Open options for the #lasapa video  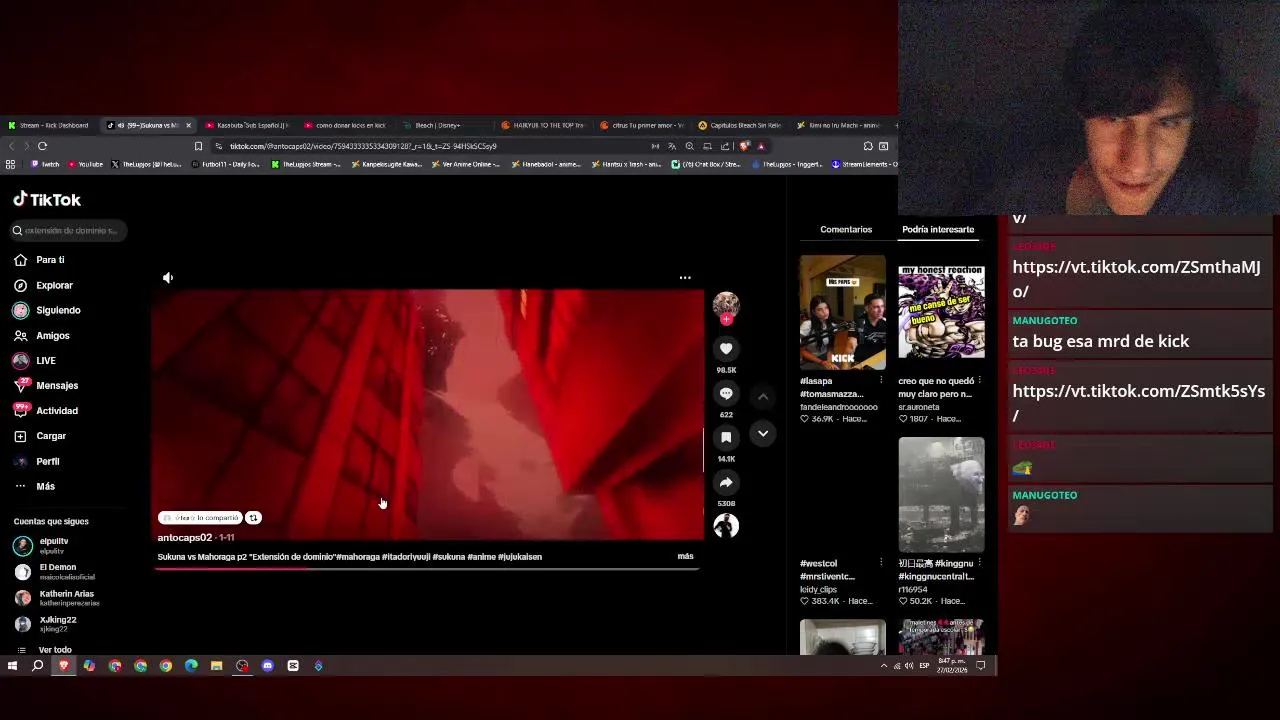click(x=881, y=381)
